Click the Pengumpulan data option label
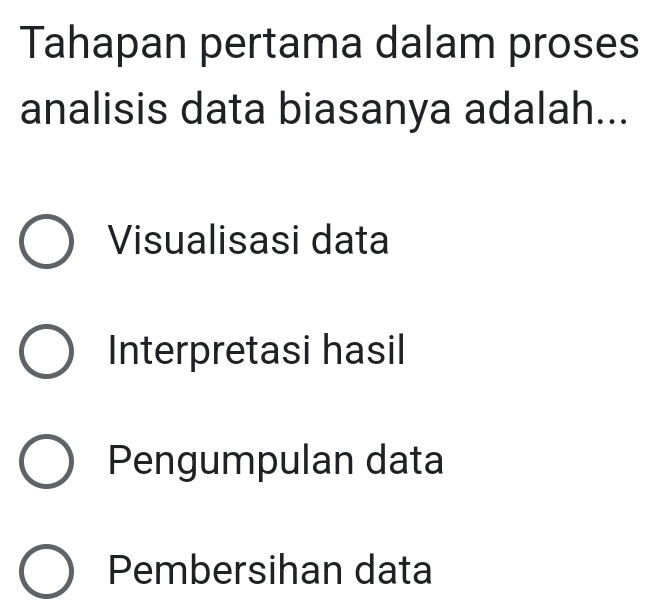The image size is (664, 614). (277, 461)
